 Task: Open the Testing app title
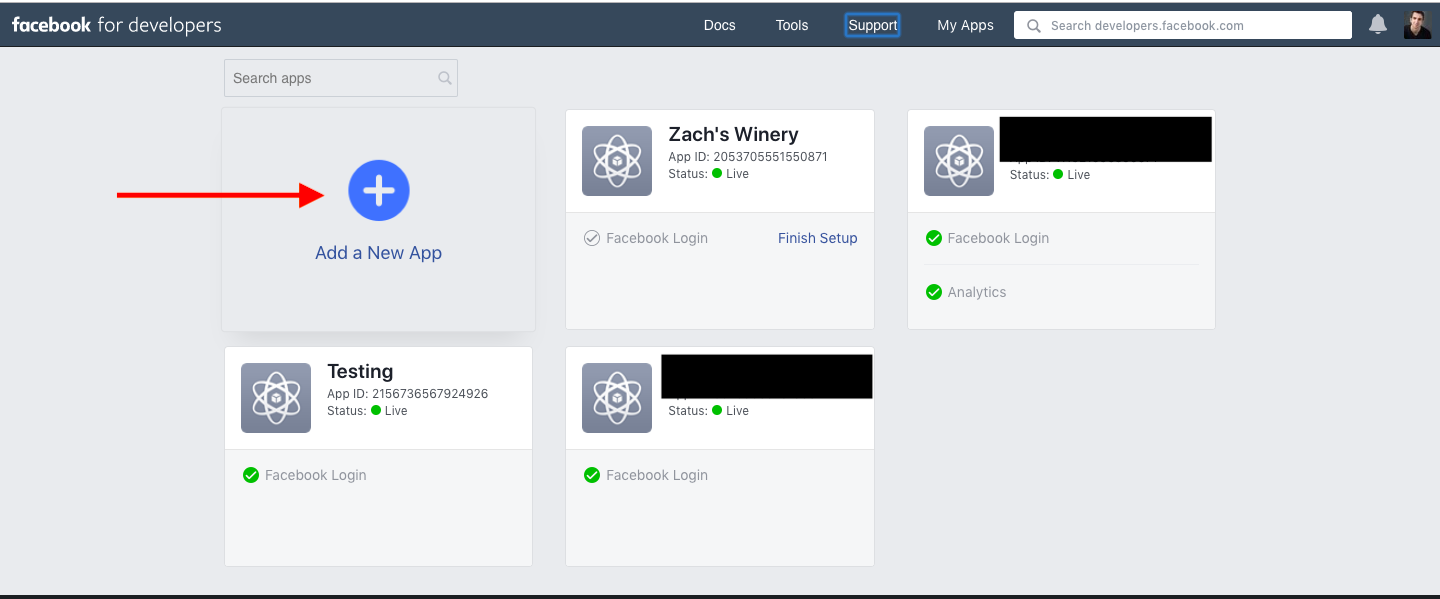point(360,372)
